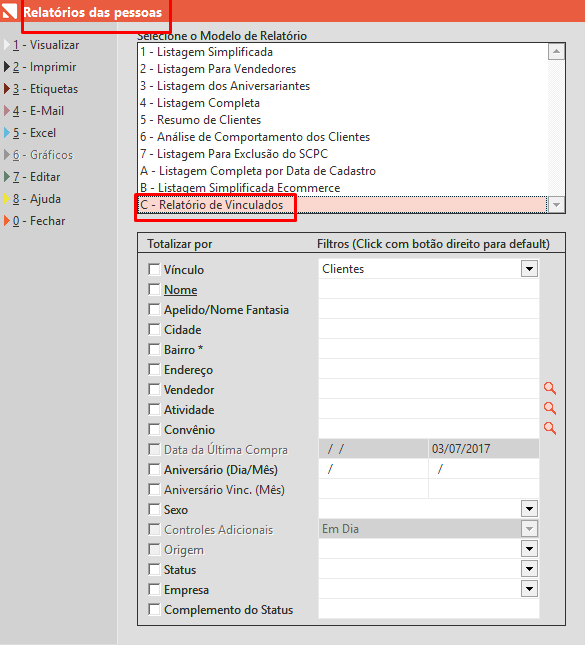The width and height of the screenshot is (587, 656).
Task: Click the Endereço filter input field
Action: pos(429,369)
